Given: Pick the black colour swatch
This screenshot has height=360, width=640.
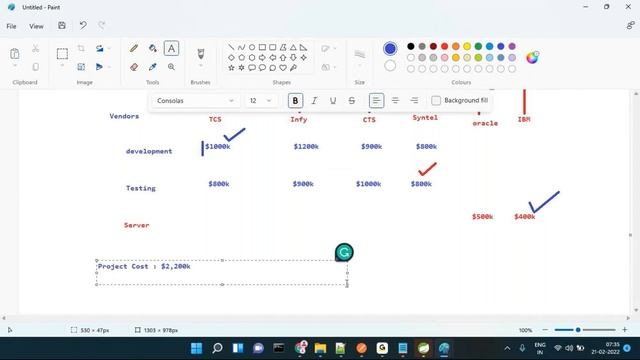Looking at the screenshot, I should click(x=411, y=46).
